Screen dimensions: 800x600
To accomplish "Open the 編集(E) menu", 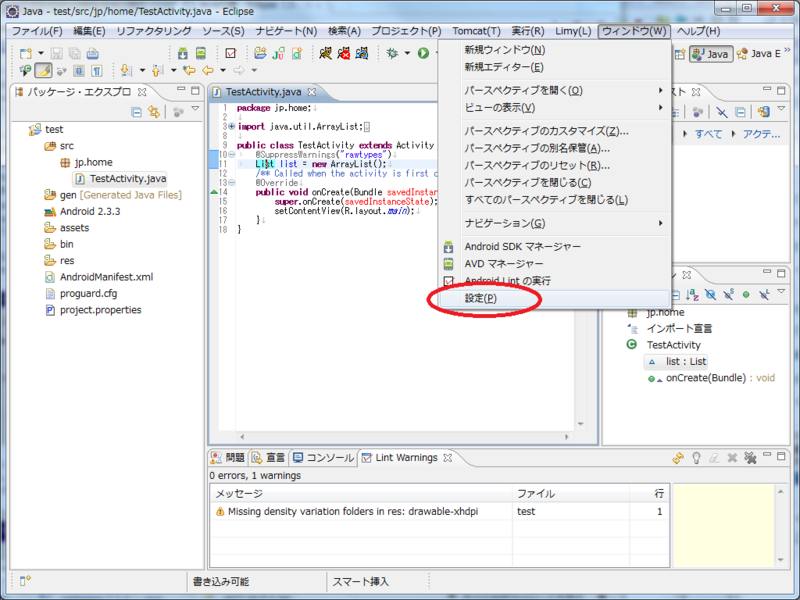I will click(x=89, y=31).
